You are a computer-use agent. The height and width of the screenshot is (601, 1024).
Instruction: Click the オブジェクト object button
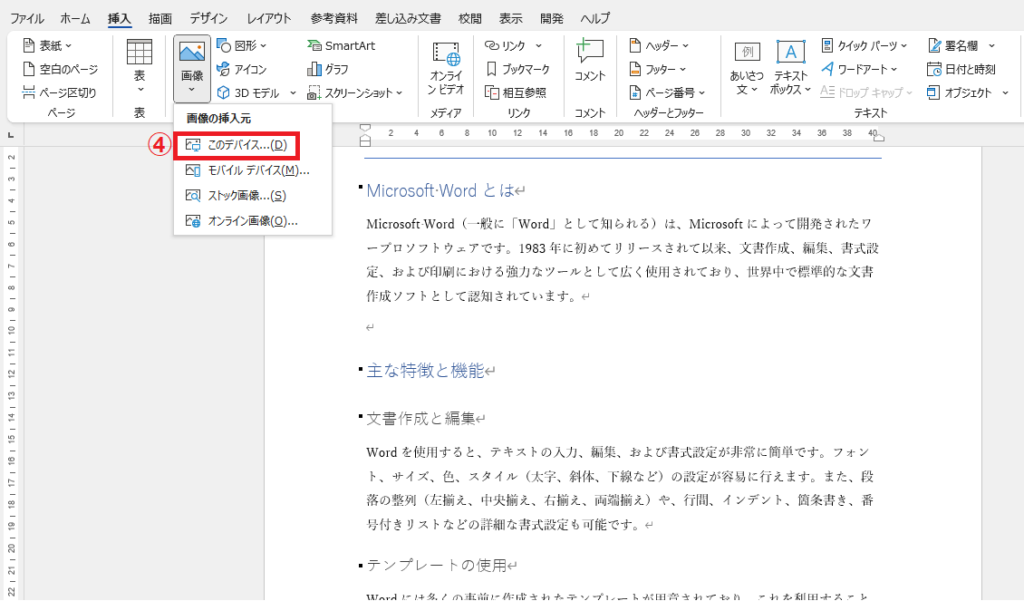(x=959, y=93)
